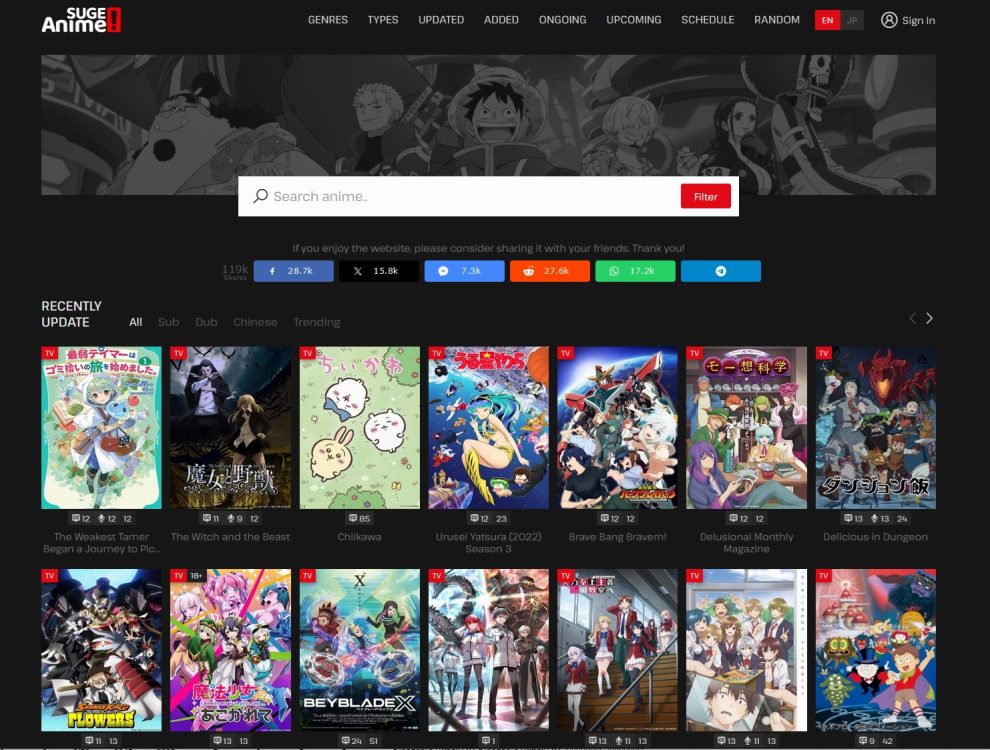Screen dimensions: 990x750
Task: Click the red Filter button
Action: click(705, 196)
